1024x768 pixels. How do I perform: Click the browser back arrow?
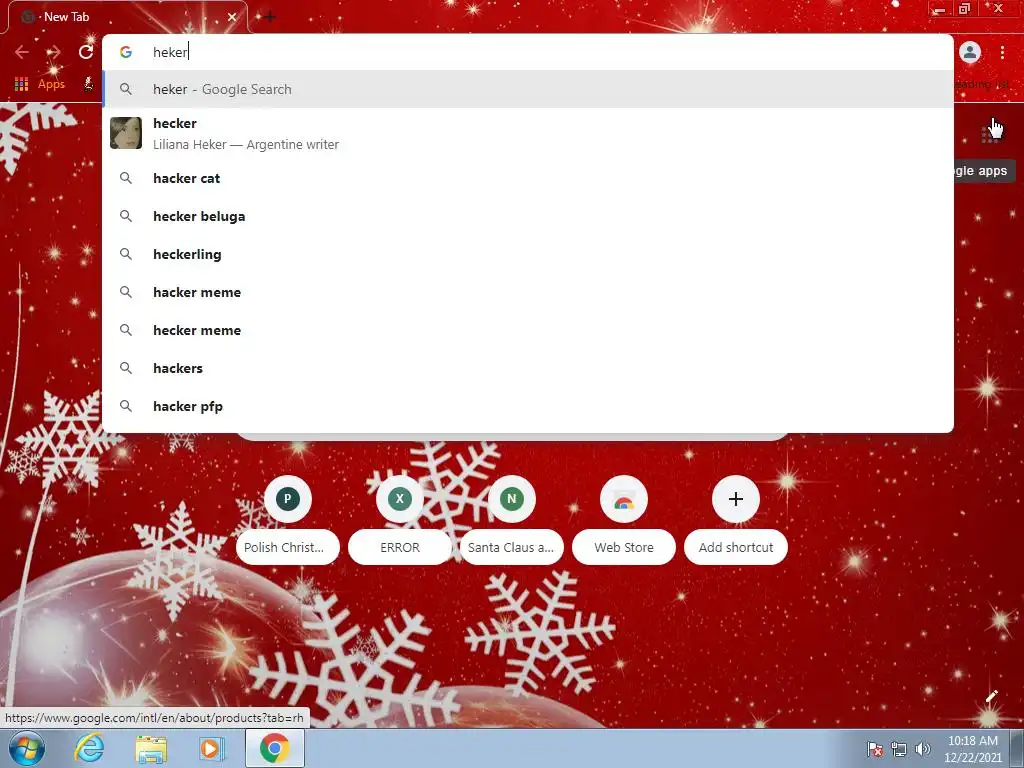(22, 52)
